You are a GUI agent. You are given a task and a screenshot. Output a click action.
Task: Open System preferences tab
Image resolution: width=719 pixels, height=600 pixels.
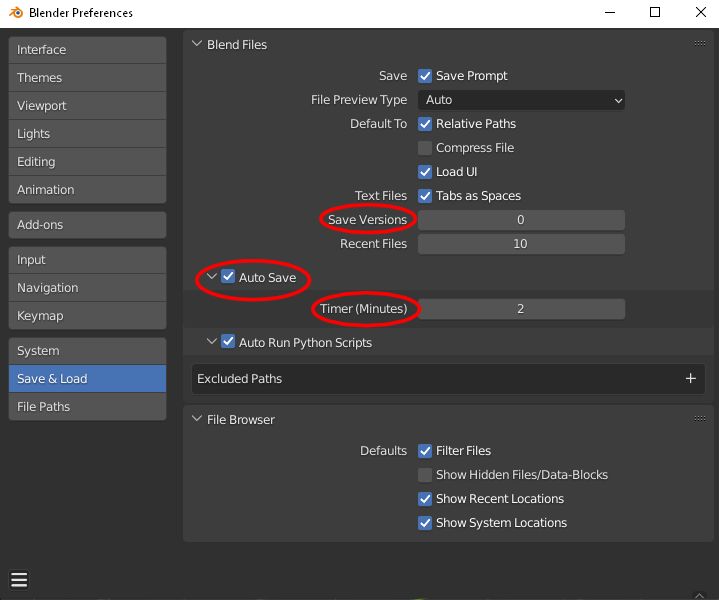[87, 351]
